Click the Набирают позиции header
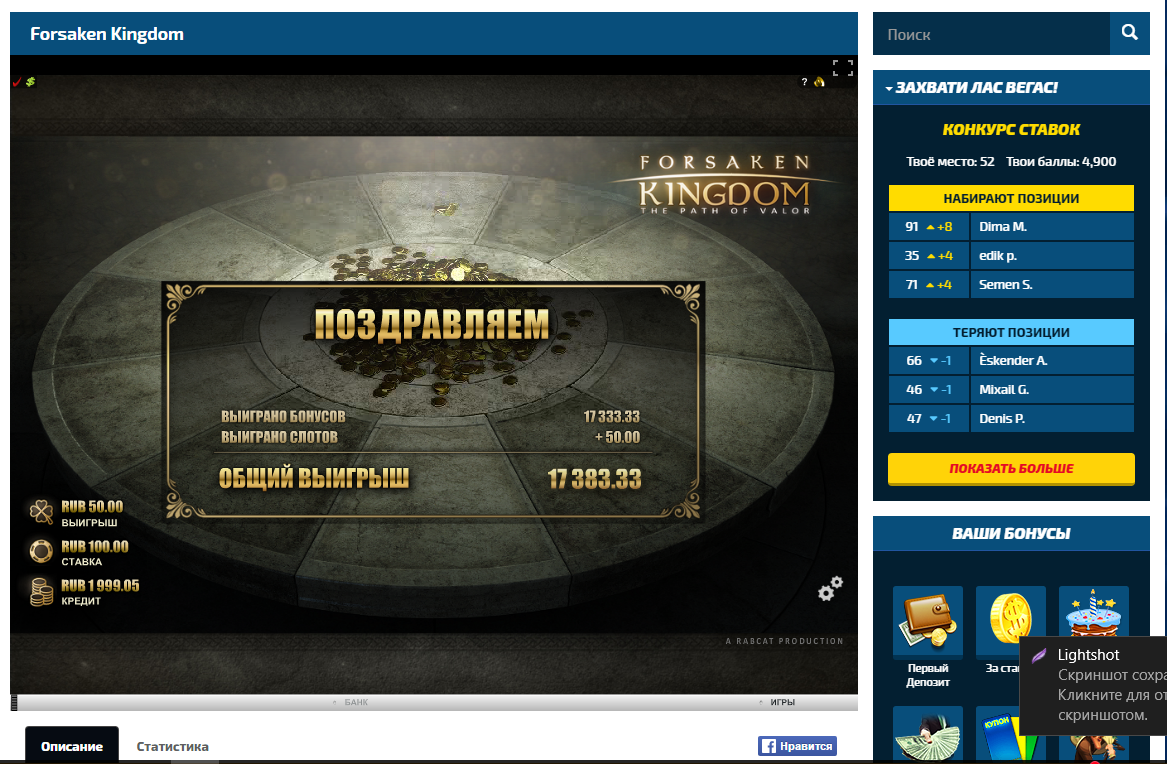 (x=1011, y=198)
